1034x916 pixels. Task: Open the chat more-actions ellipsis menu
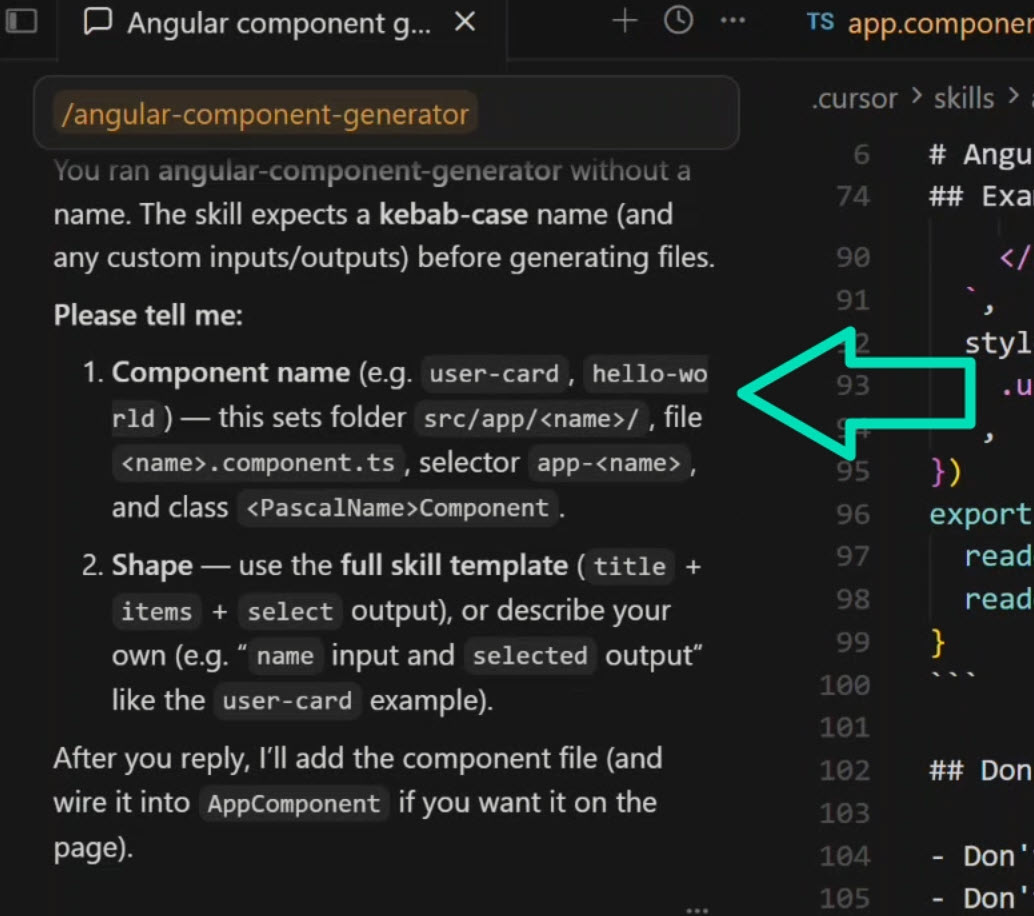point(732,21)
